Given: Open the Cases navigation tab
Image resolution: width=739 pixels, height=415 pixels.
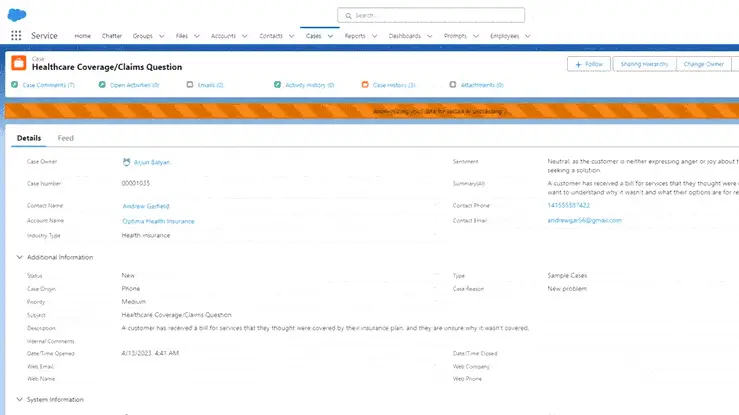Looking at the screenshot, I should (313, 36).
